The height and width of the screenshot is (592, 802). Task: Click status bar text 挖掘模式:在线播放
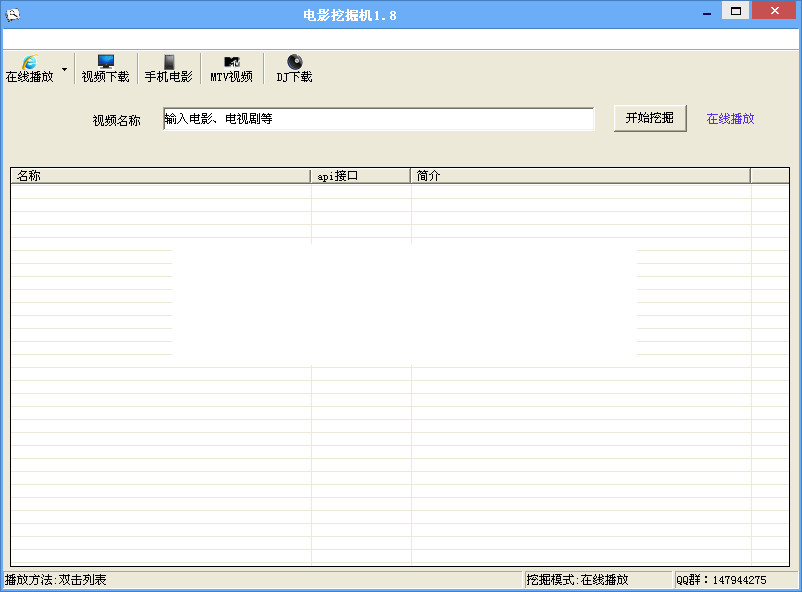coord(577,580)
